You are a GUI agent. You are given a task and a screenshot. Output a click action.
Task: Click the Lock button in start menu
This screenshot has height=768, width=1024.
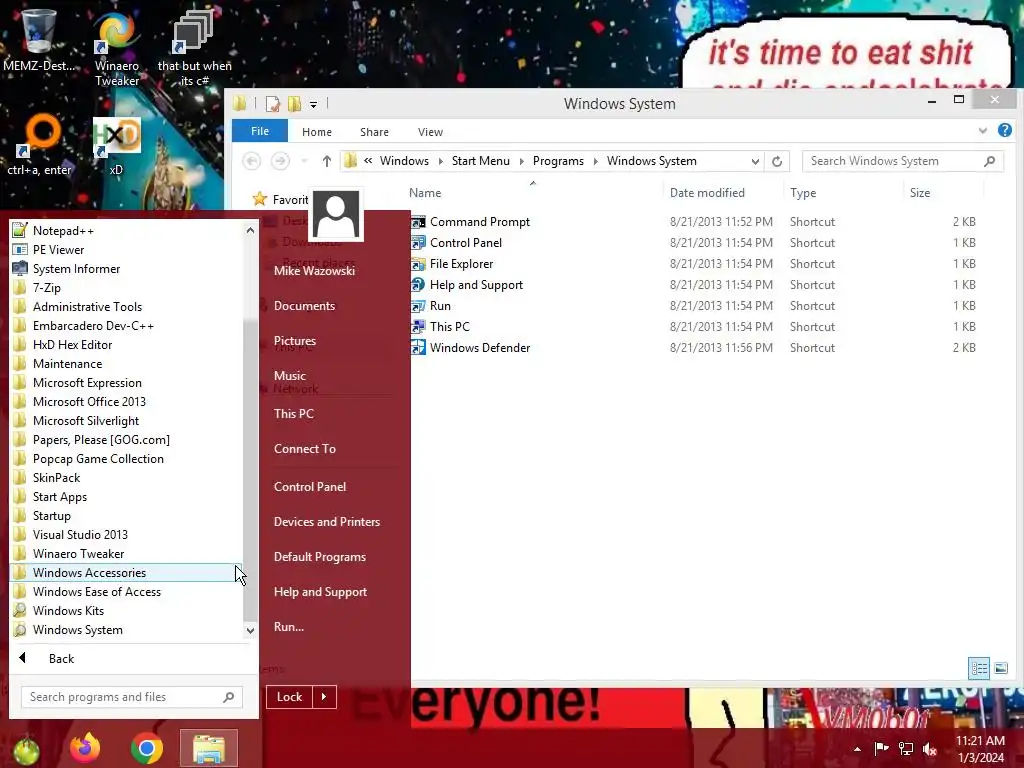click(289, 697)
